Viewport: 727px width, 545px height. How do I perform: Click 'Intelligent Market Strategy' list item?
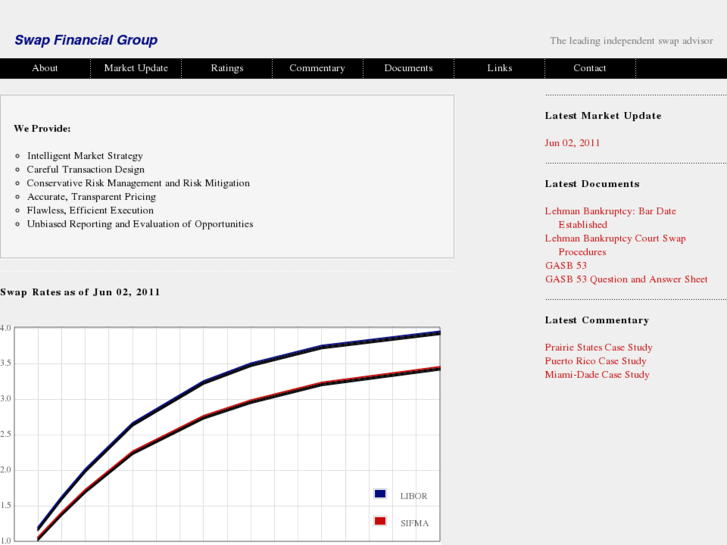point(85,156)
